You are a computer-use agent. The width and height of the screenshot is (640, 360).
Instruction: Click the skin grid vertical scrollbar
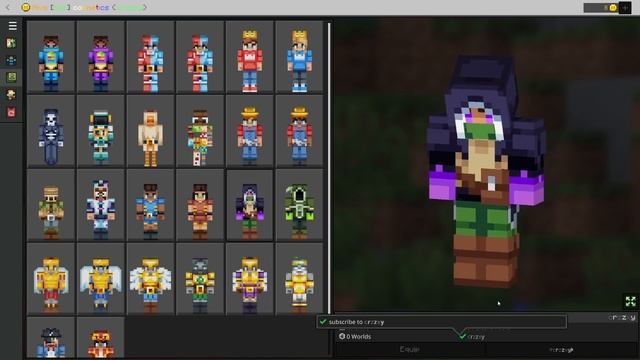tap(329, 168)
